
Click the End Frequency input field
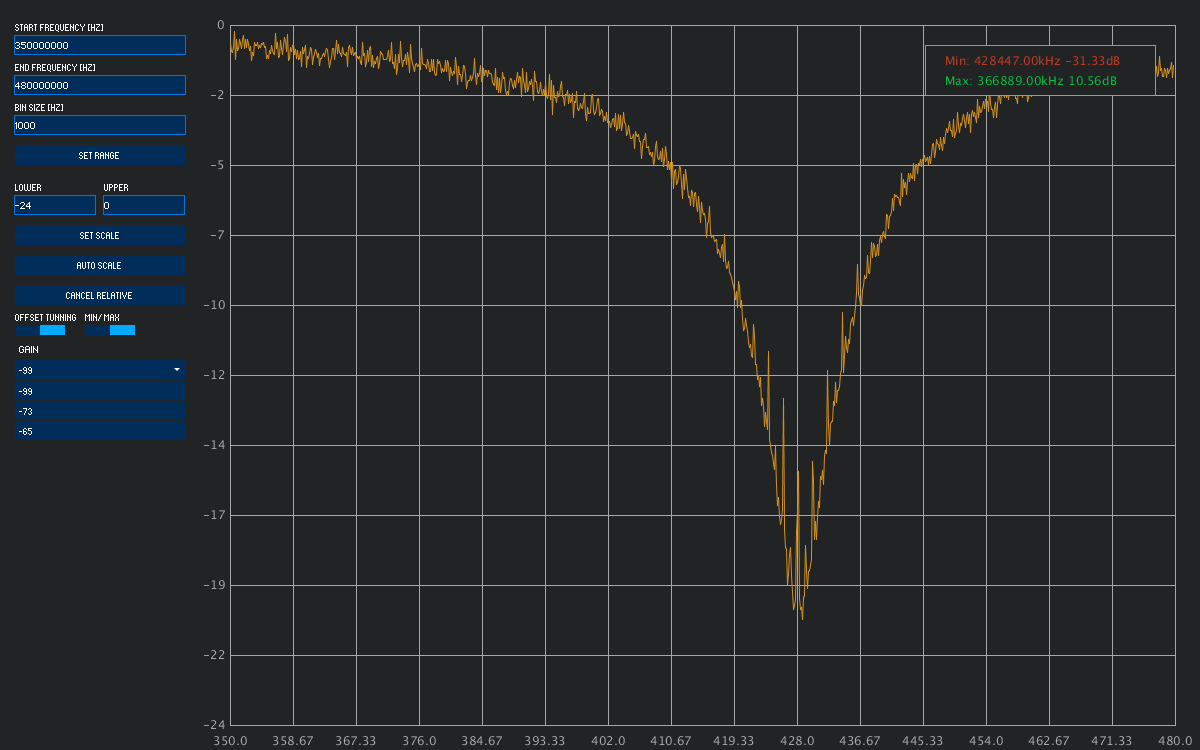click(99, 85)
